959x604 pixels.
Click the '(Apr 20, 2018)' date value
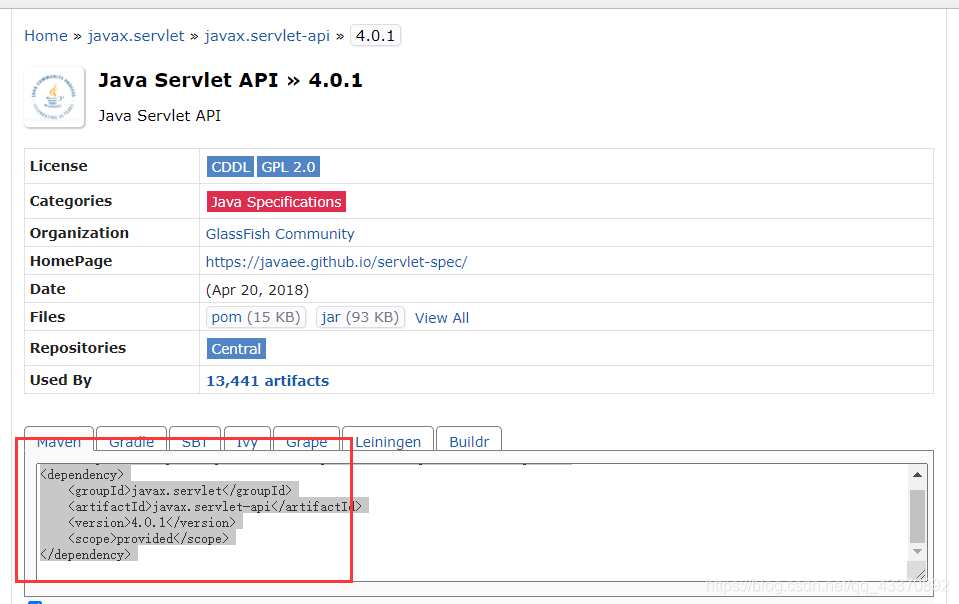(x=257, y=290)
